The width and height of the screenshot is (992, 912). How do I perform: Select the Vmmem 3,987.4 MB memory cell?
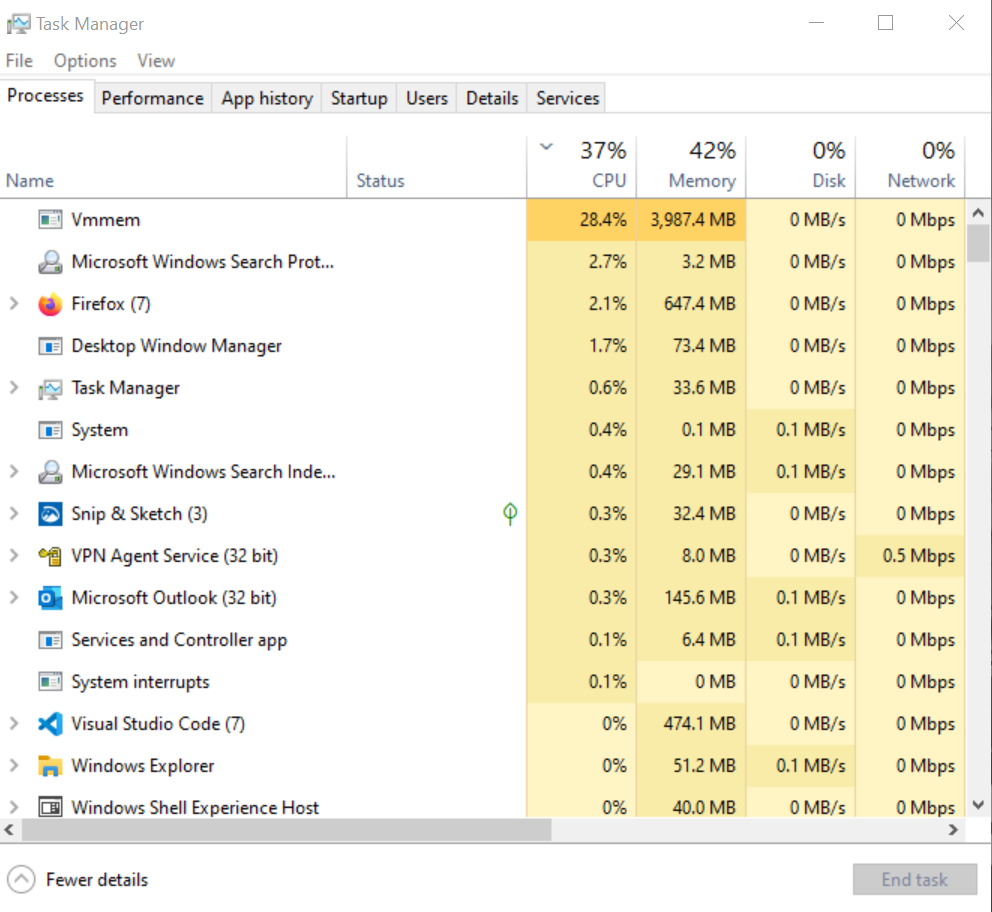click(x=691, y=220)
